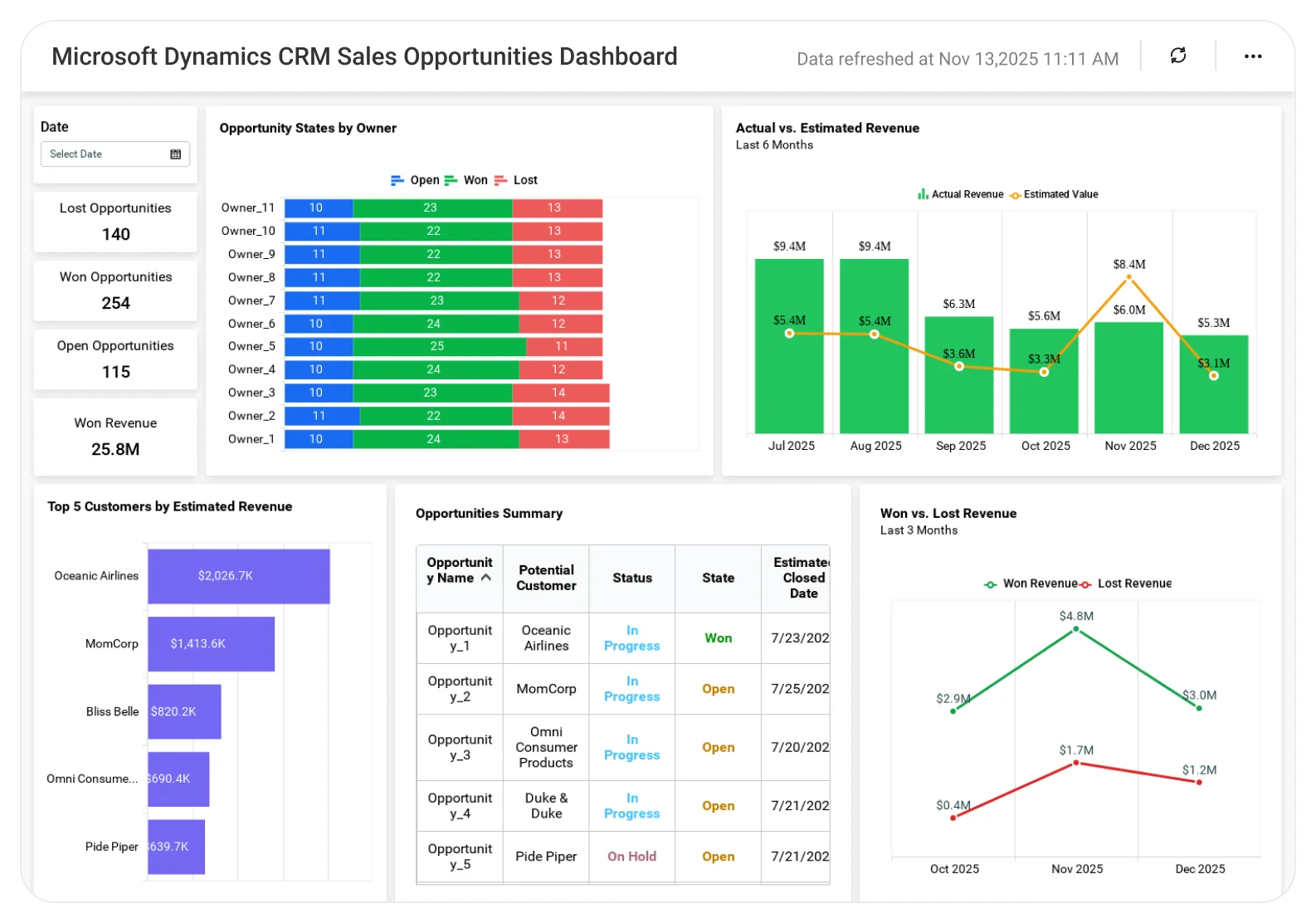Click the Open legend icon
The image size is (1316, 923).
397,180
